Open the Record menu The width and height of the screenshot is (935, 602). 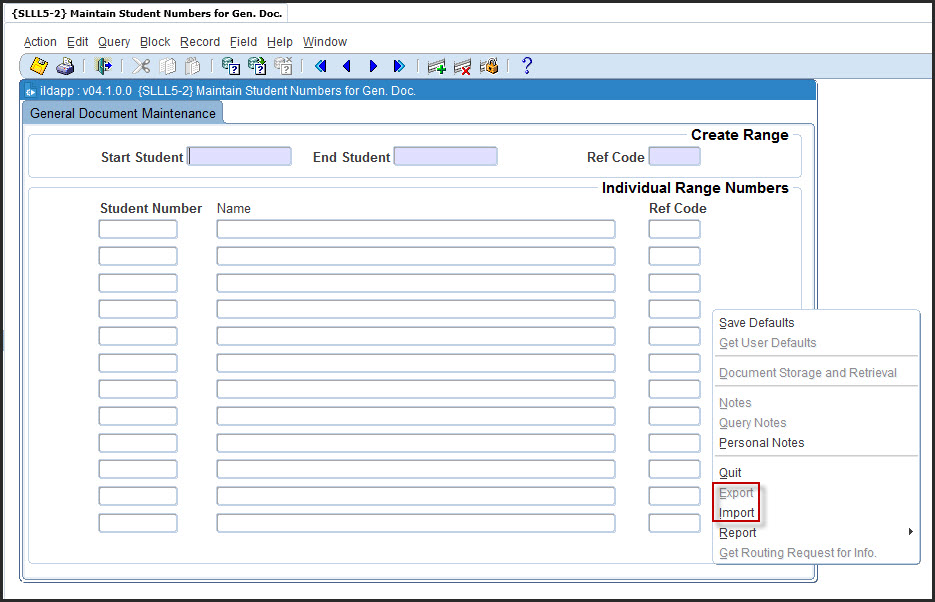tap(200, 42)
